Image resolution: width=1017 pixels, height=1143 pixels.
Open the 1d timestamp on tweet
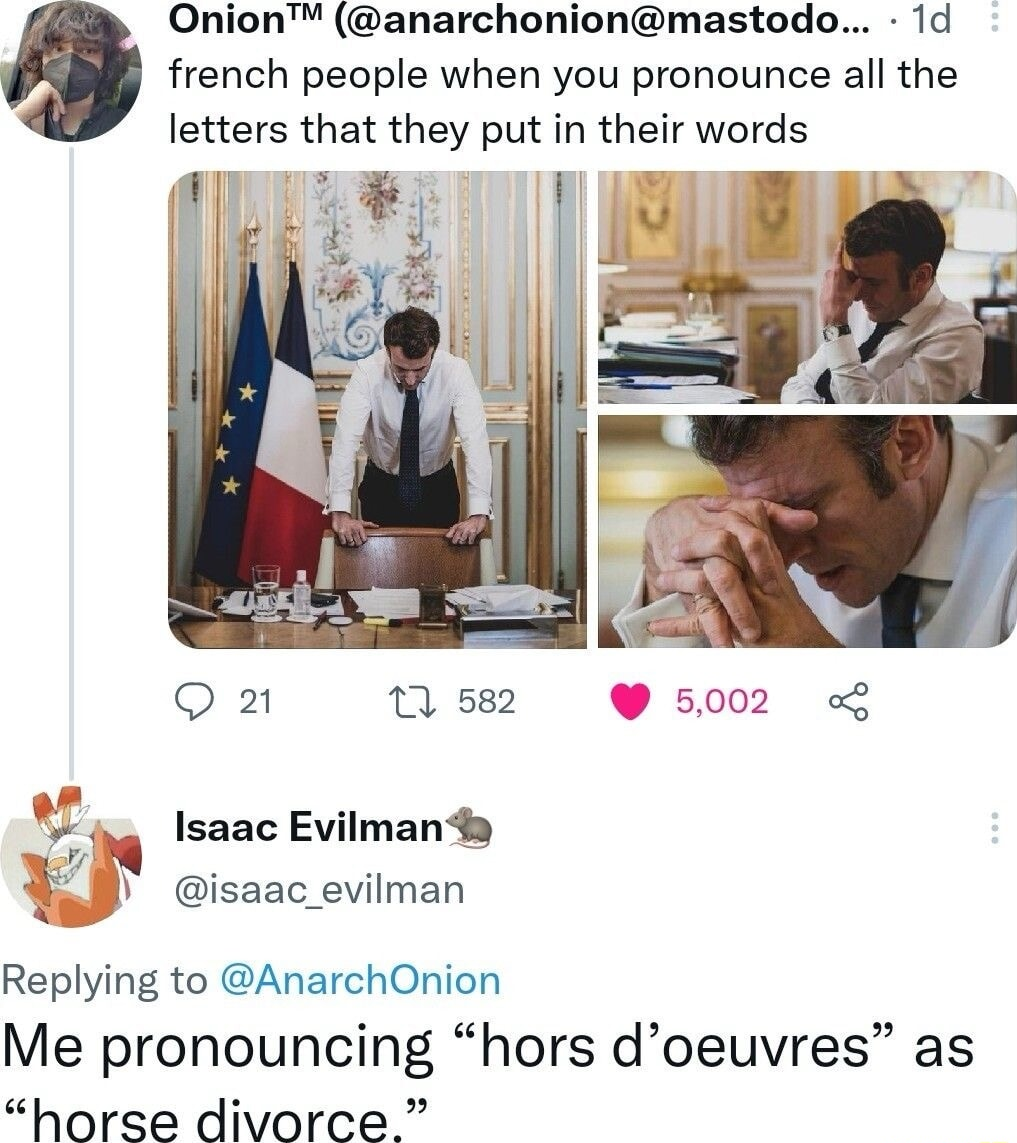click(931, 20)
